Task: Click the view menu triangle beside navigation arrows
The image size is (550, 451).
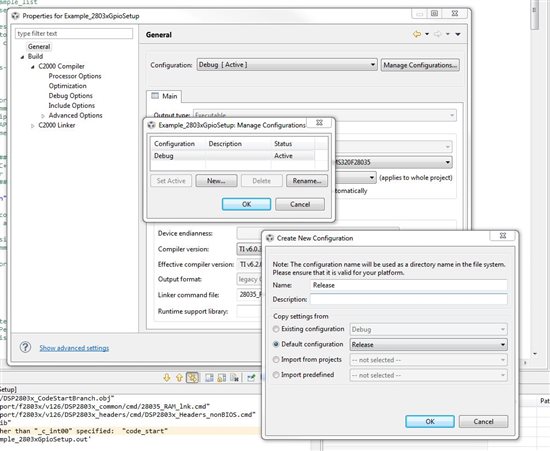Action: pos(458,34)
